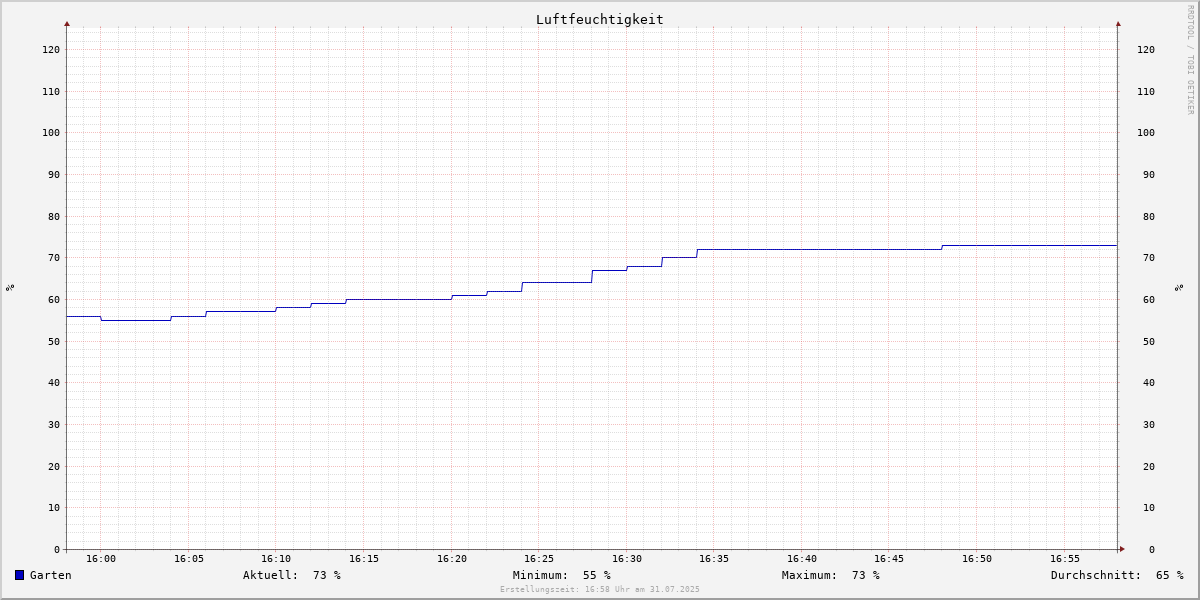Select the Garten legend label

coord(51,575)
